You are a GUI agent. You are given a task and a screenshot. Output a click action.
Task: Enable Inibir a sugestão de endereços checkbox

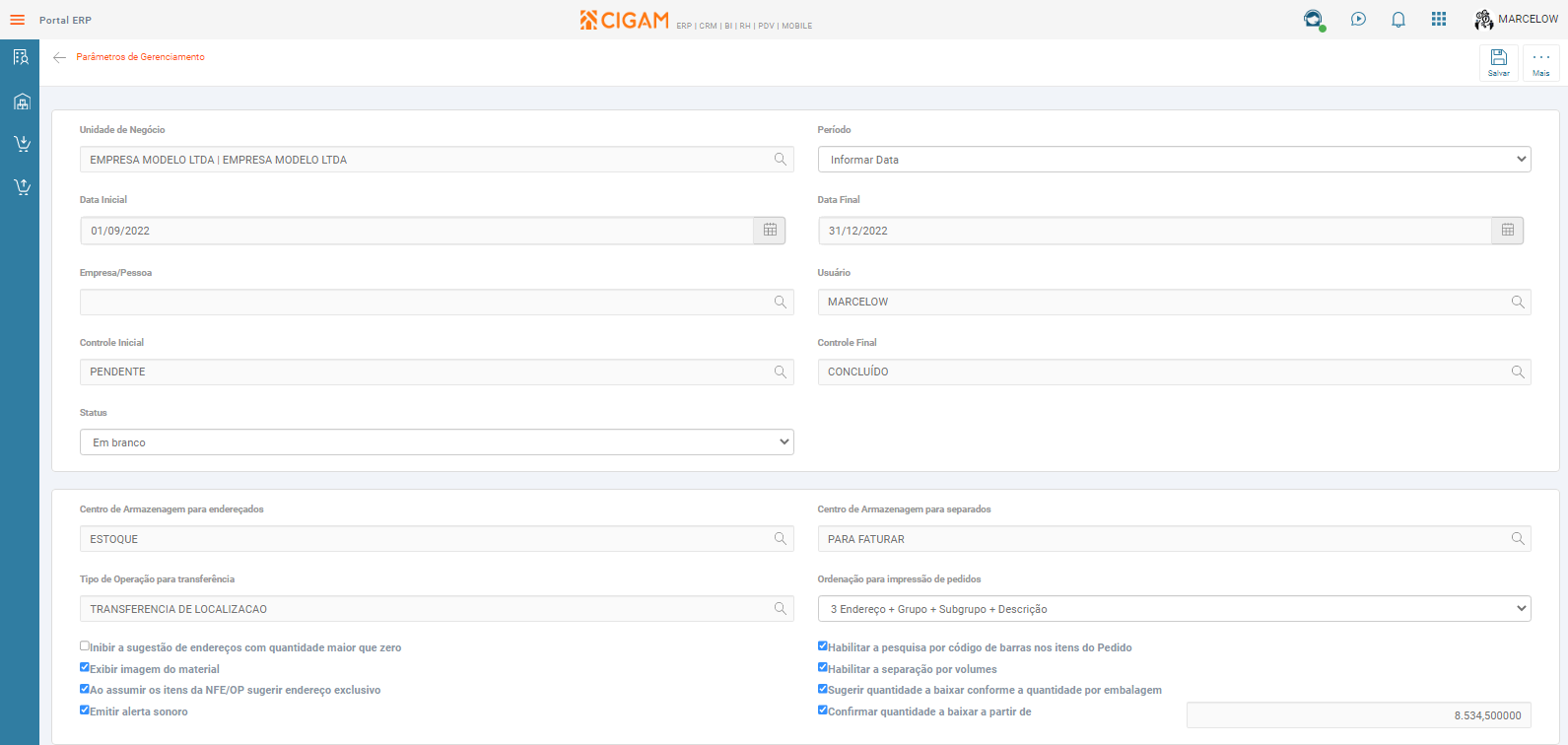click(85, 646)
